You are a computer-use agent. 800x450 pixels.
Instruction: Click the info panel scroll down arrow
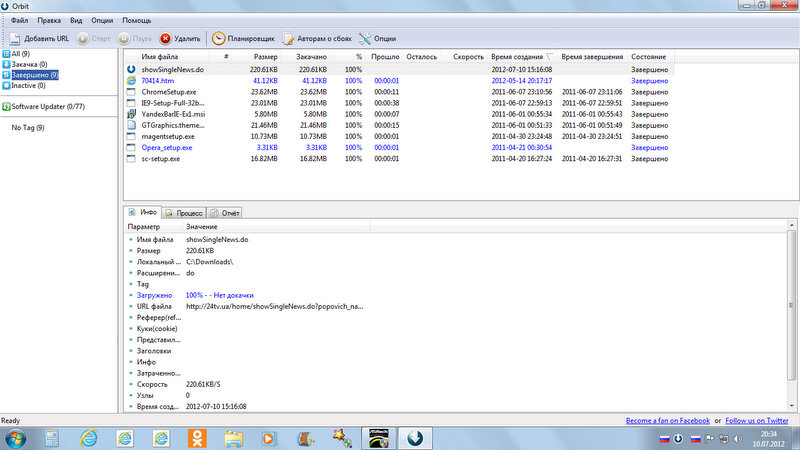(792, 406)
